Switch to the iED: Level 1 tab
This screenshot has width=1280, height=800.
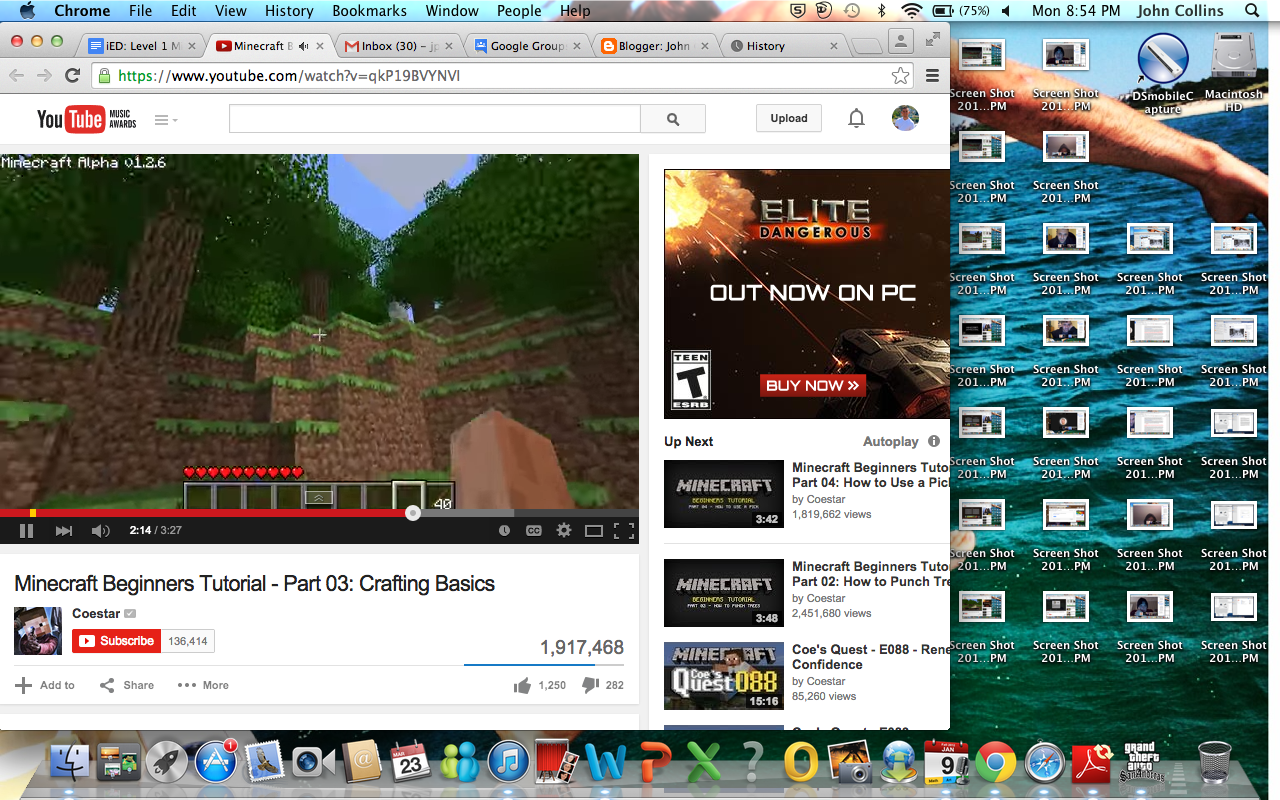[x=140, y=46]
